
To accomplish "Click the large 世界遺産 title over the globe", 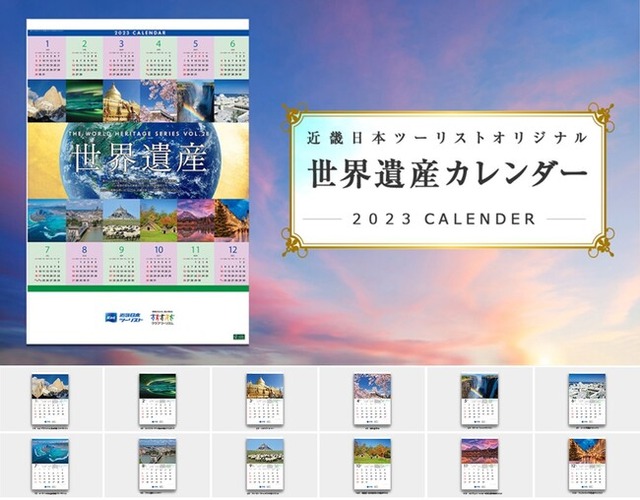I will 140,158.
